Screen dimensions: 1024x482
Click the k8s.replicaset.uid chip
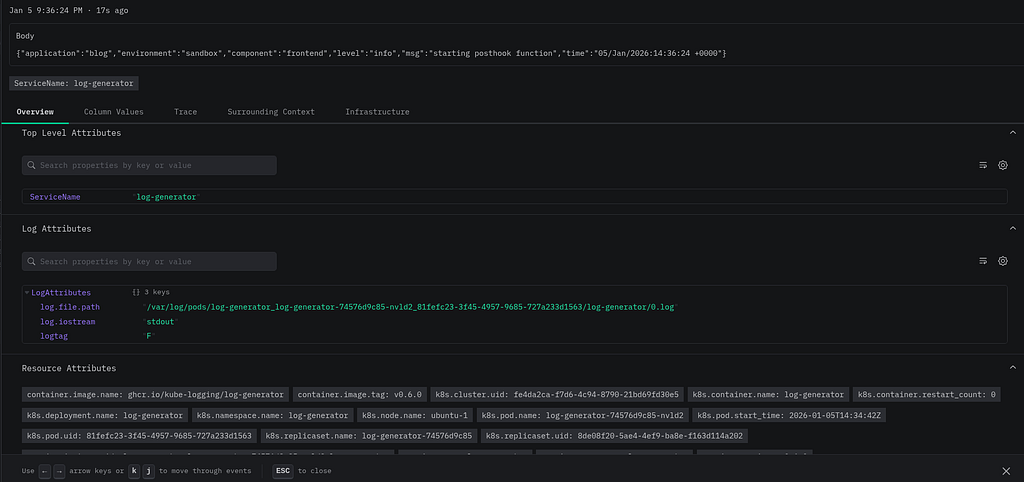point(616,436)
